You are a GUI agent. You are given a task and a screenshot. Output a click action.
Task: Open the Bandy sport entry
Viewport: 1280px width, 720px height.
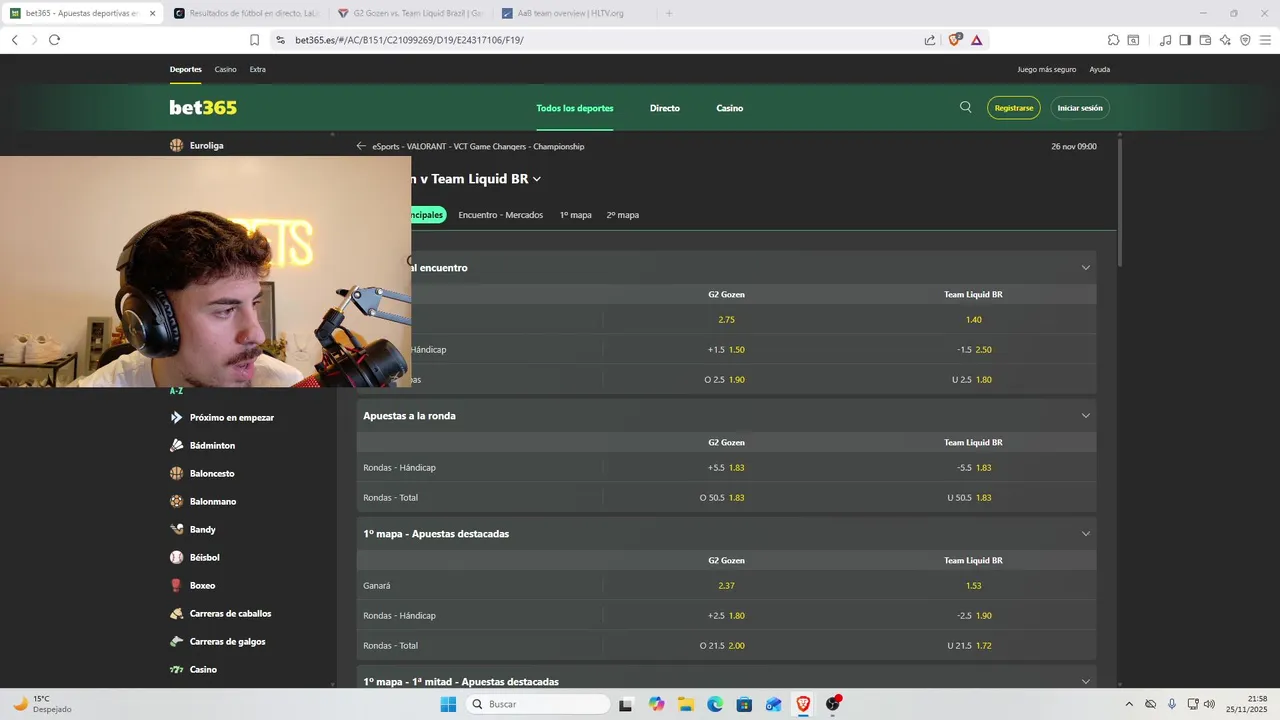pos(193,529)
